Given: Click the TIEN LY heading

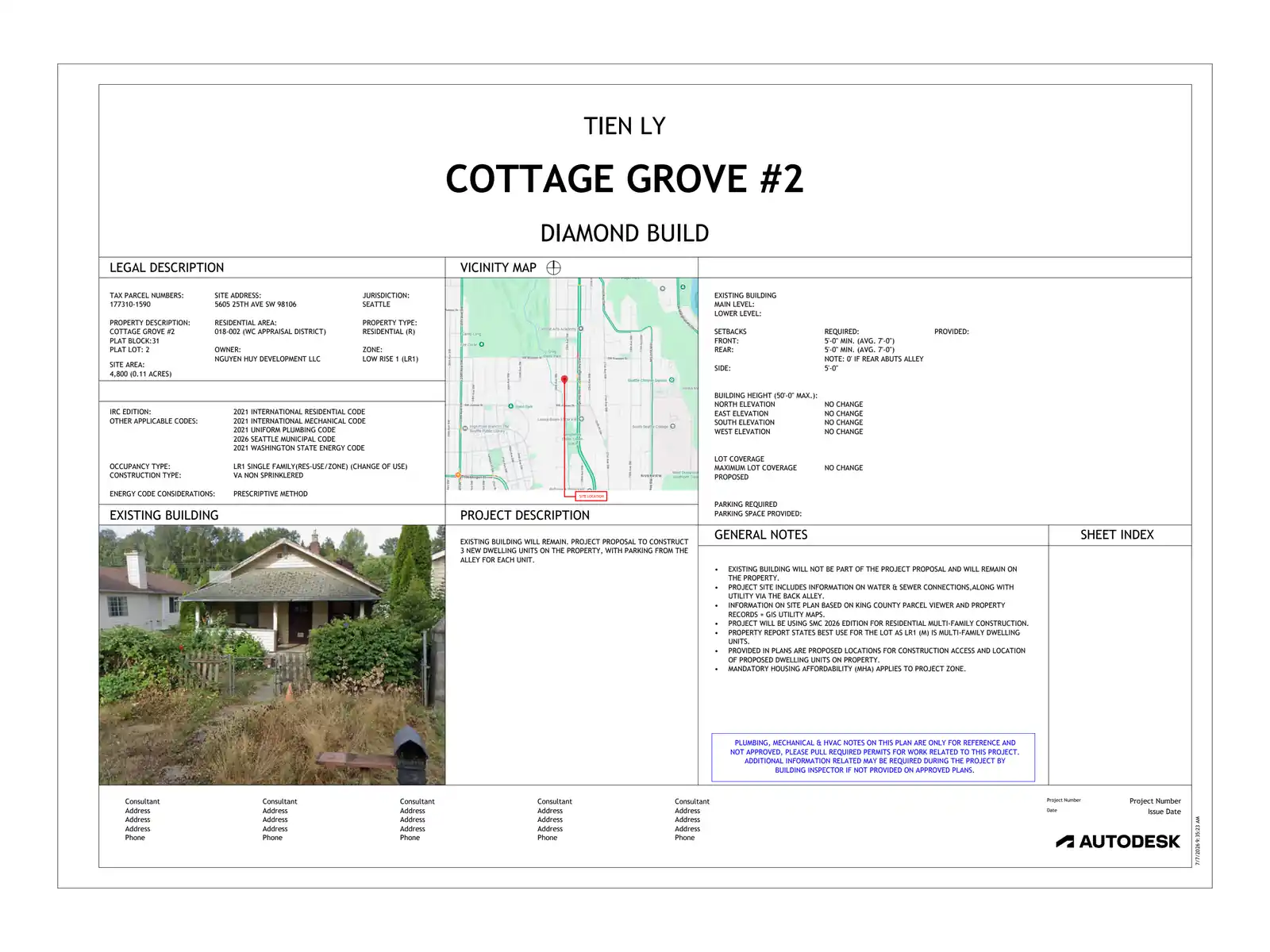Looking at the screenshot, I should 625,126.
